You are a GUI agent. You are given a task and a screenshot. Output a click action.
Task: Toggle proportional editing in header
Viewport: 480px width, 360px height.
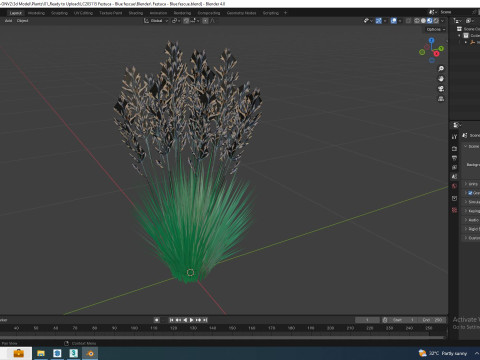click(x=205, y=21)
